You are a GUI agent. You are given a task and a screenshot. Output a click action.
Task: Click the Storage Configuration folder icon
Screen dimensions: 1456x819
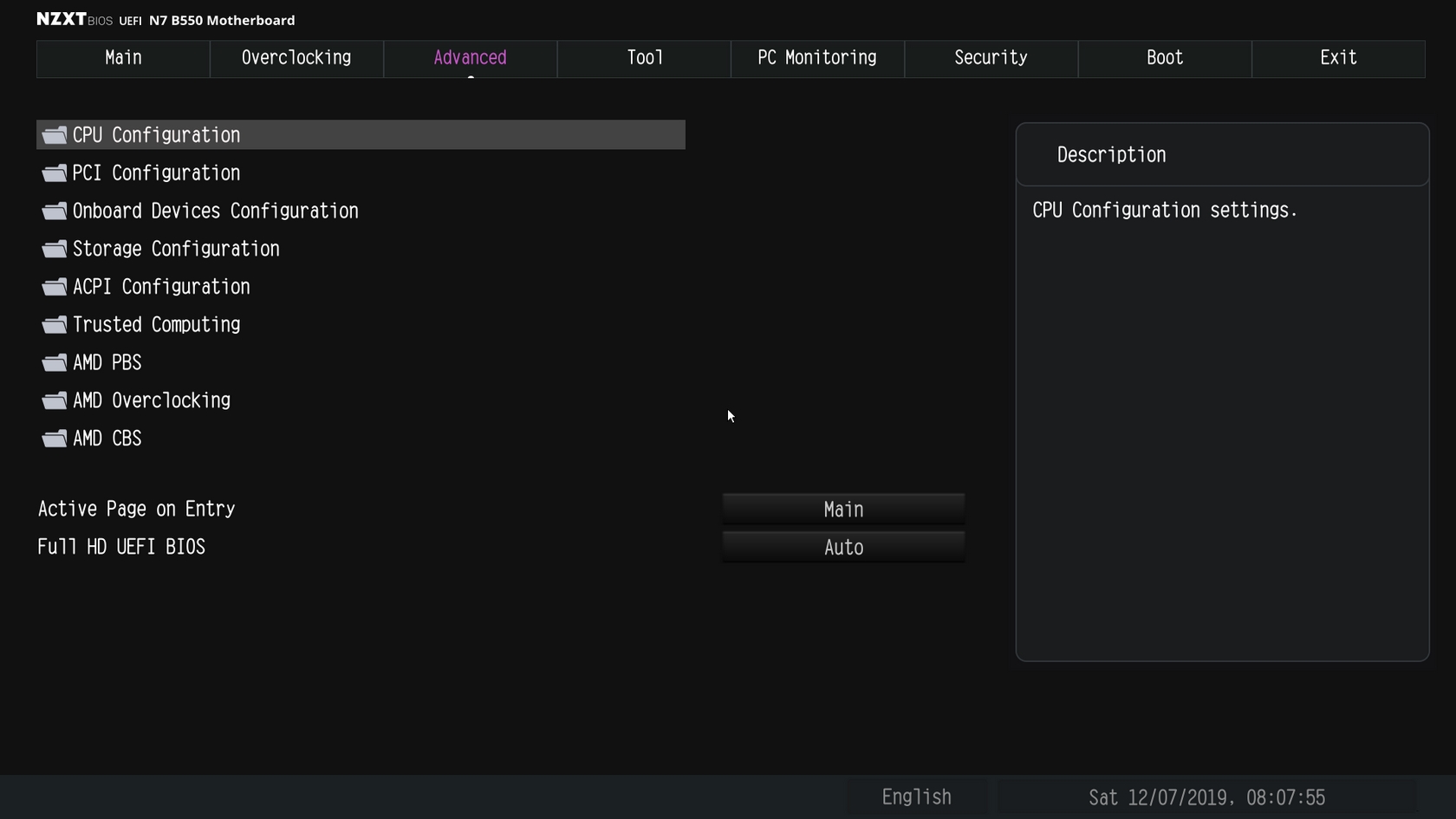click(55, 249)
